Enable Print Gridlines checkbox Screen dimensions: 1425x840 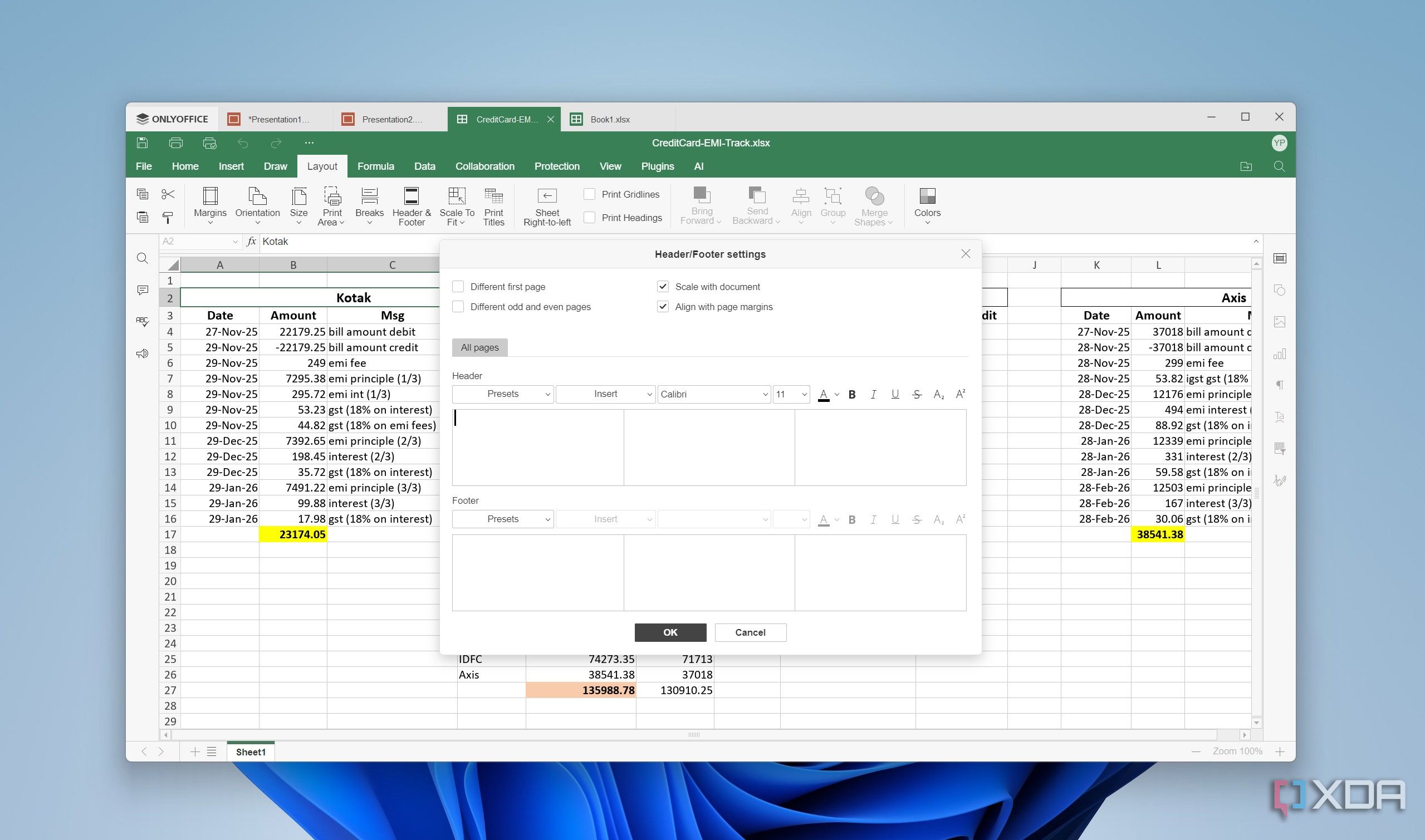[589, 194]
